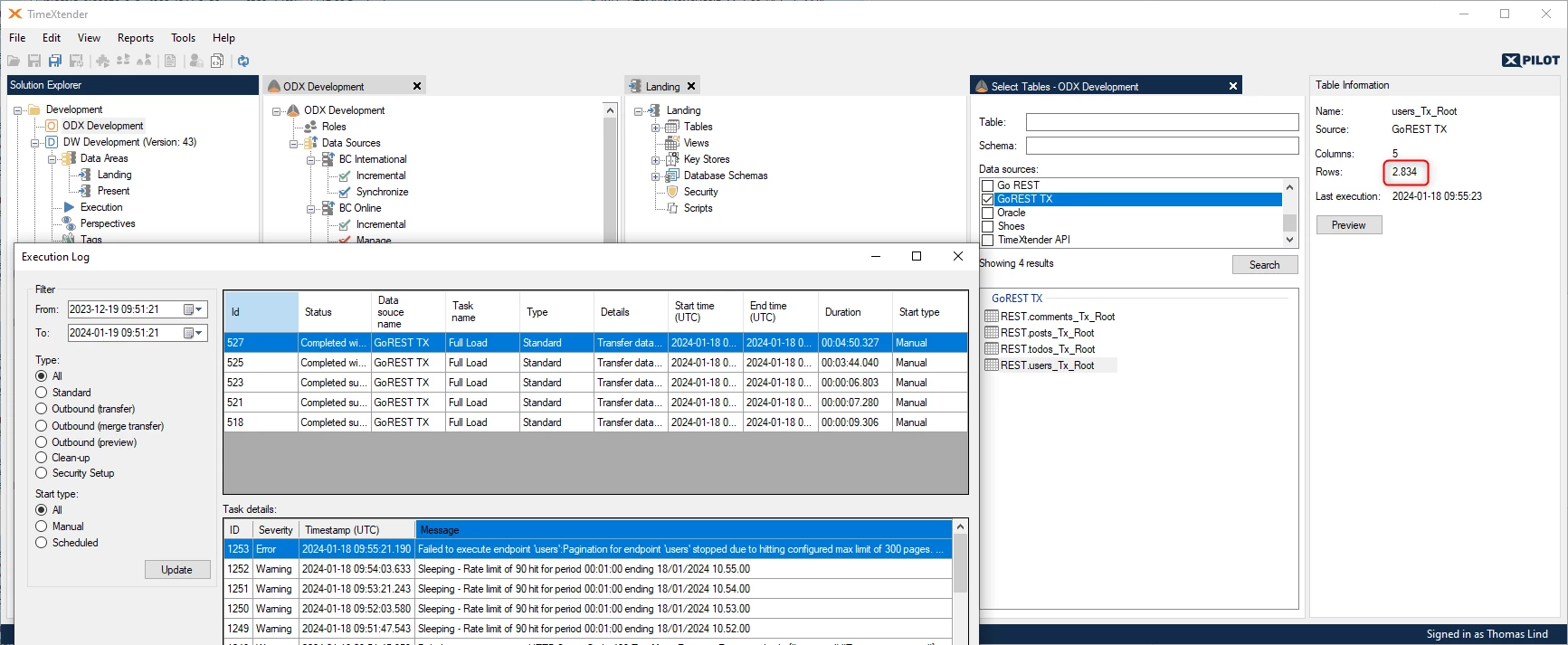1568x645 pixels.
Task: Click the Refresh toolbar icon
Action: (x=243, y=61)
